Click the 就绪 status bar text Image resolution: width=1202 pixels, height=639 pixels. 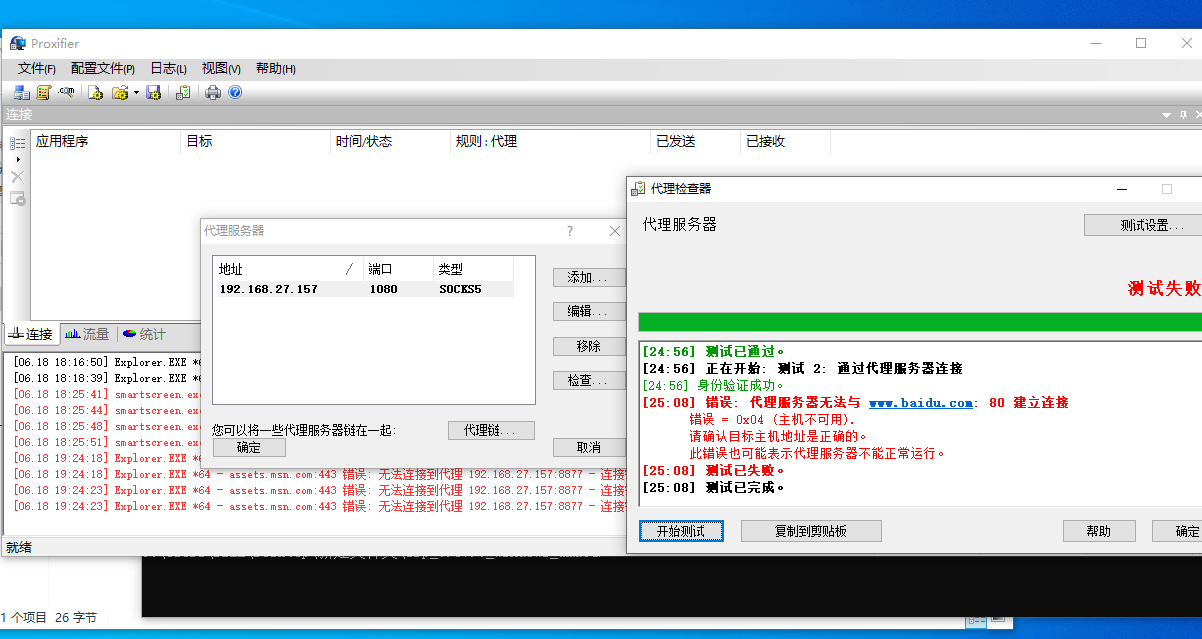click(19, 547)
